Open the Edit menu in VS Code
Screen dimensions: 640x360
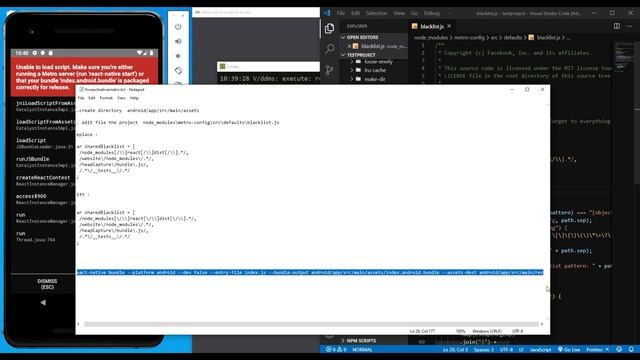point(356,13)
